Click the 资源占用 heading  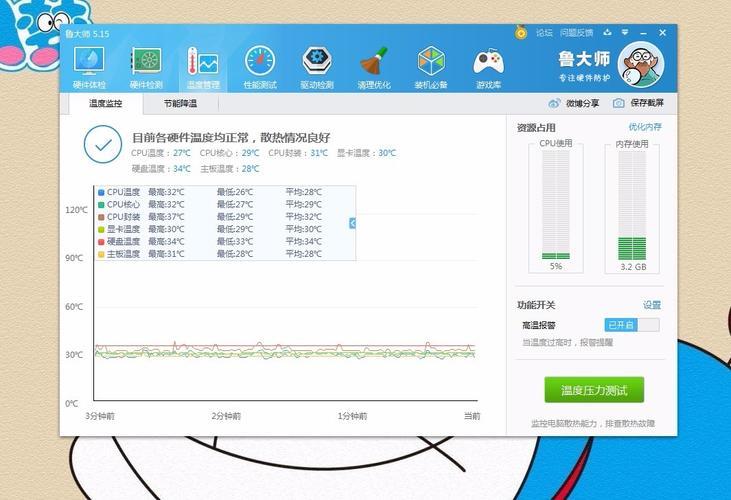click(x=536, y=128)
